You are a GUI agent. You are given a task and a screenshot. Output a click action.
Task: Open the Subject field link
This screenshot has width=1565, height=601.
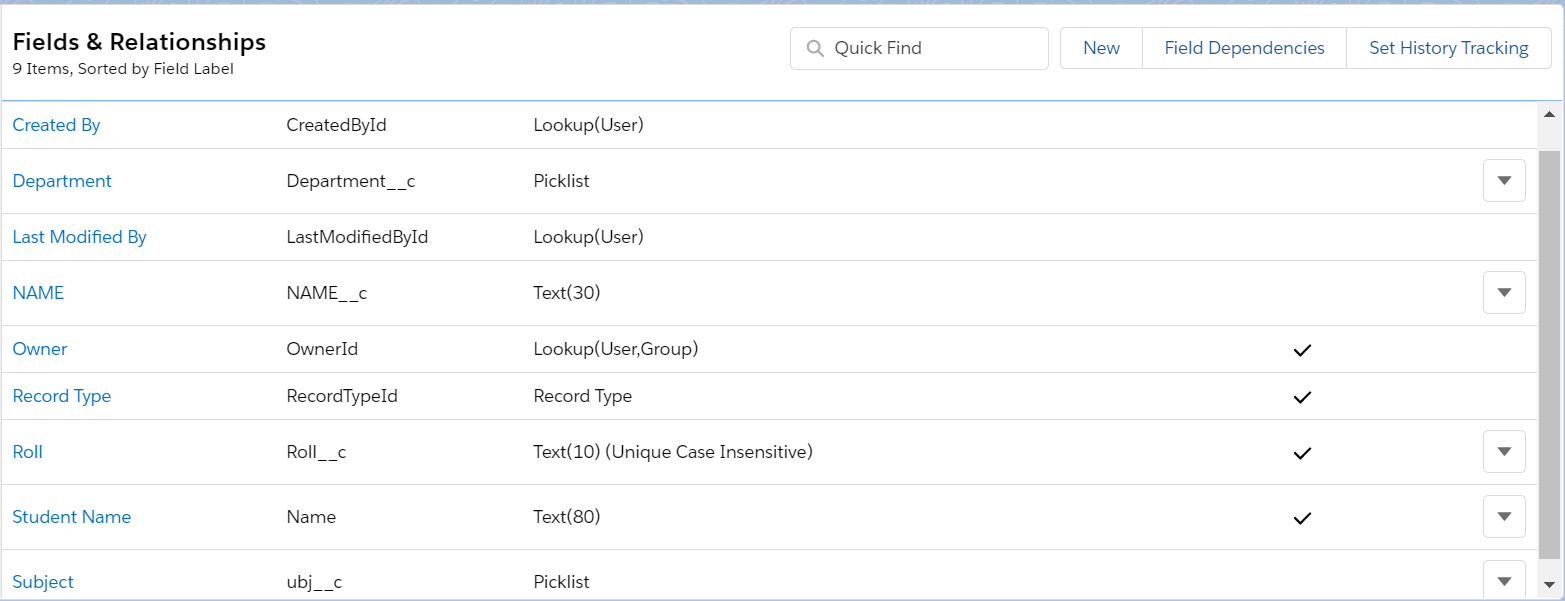click(43, 582)
